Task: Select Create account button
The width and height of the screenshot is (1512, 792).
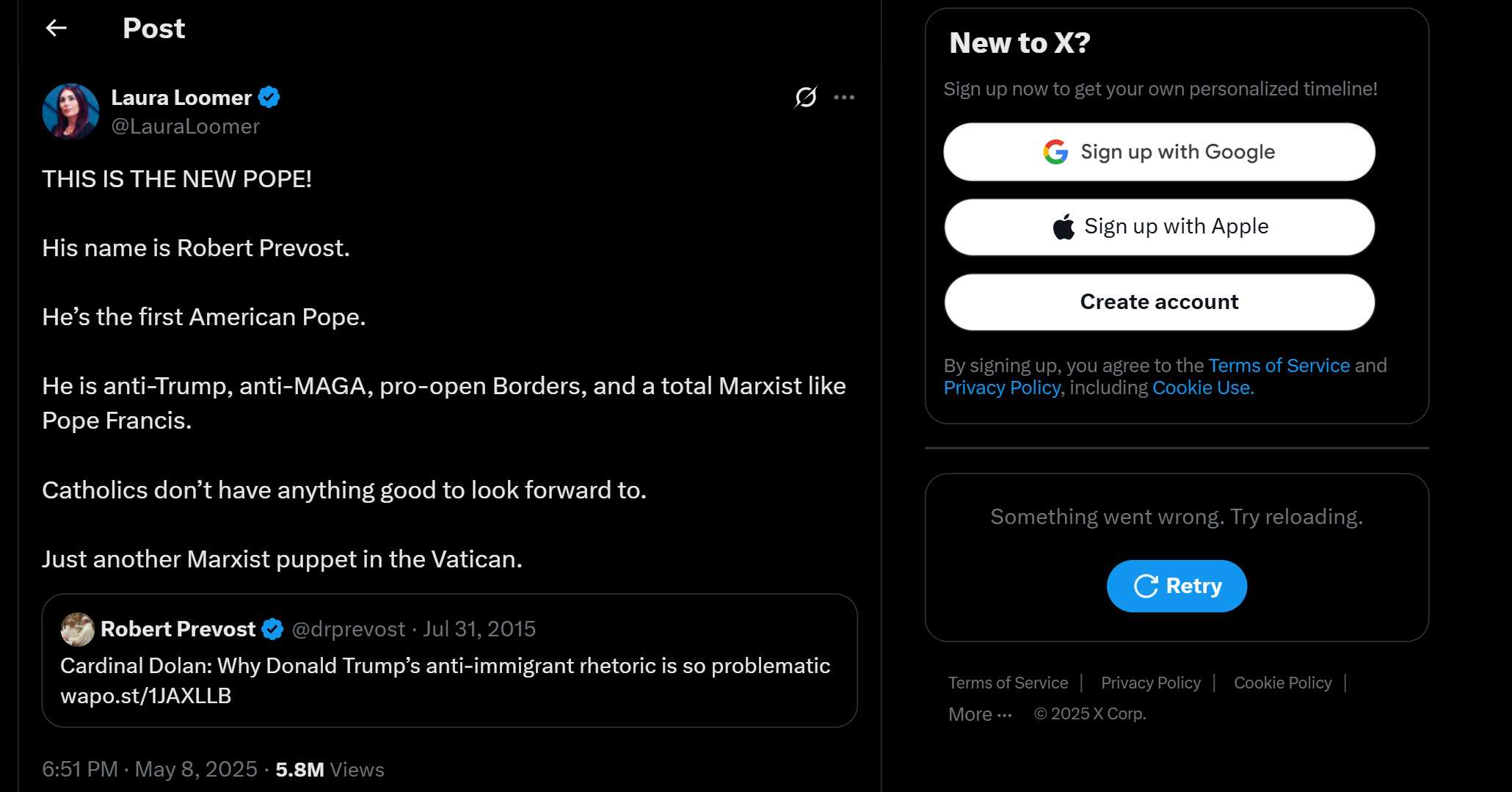Action: 1159,302
